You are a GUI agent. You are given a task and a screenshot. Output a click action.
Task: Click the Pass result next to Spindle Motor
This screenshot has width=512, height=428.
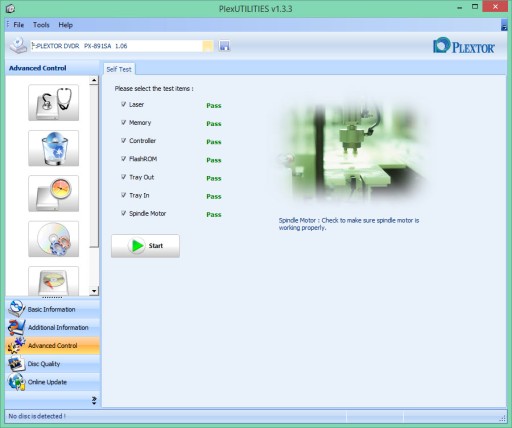[214, 214]
